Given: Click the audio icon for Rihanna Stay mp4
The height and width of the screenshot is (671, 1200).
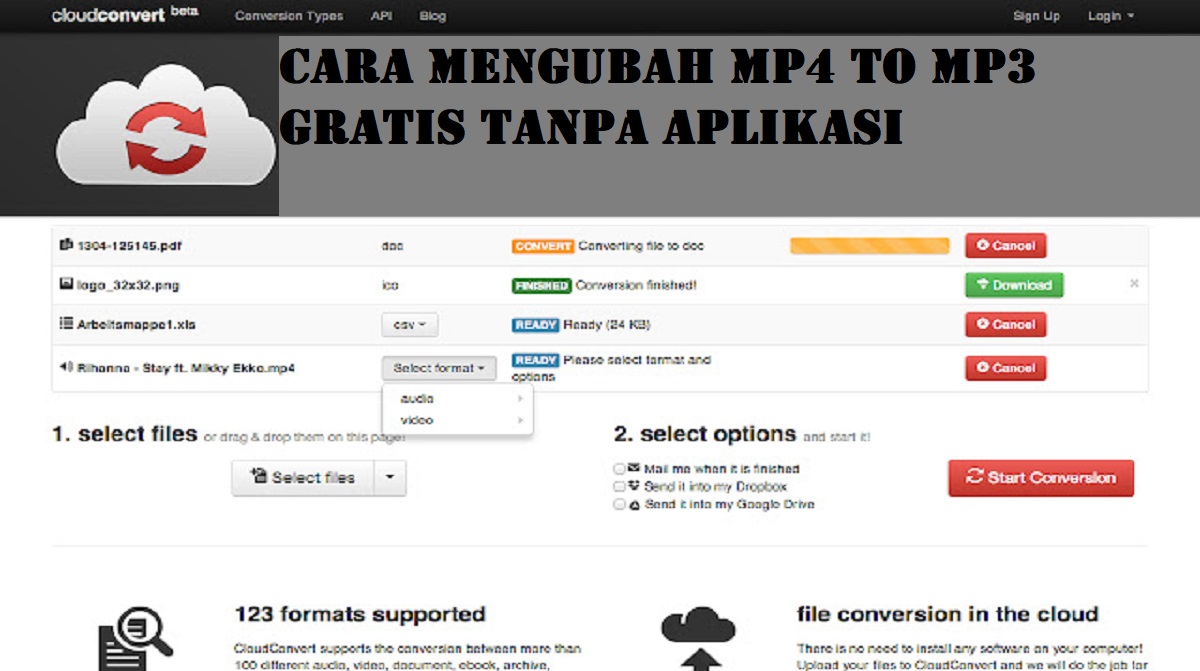Looking at the screenshot, I should click(x=67, y=368).
